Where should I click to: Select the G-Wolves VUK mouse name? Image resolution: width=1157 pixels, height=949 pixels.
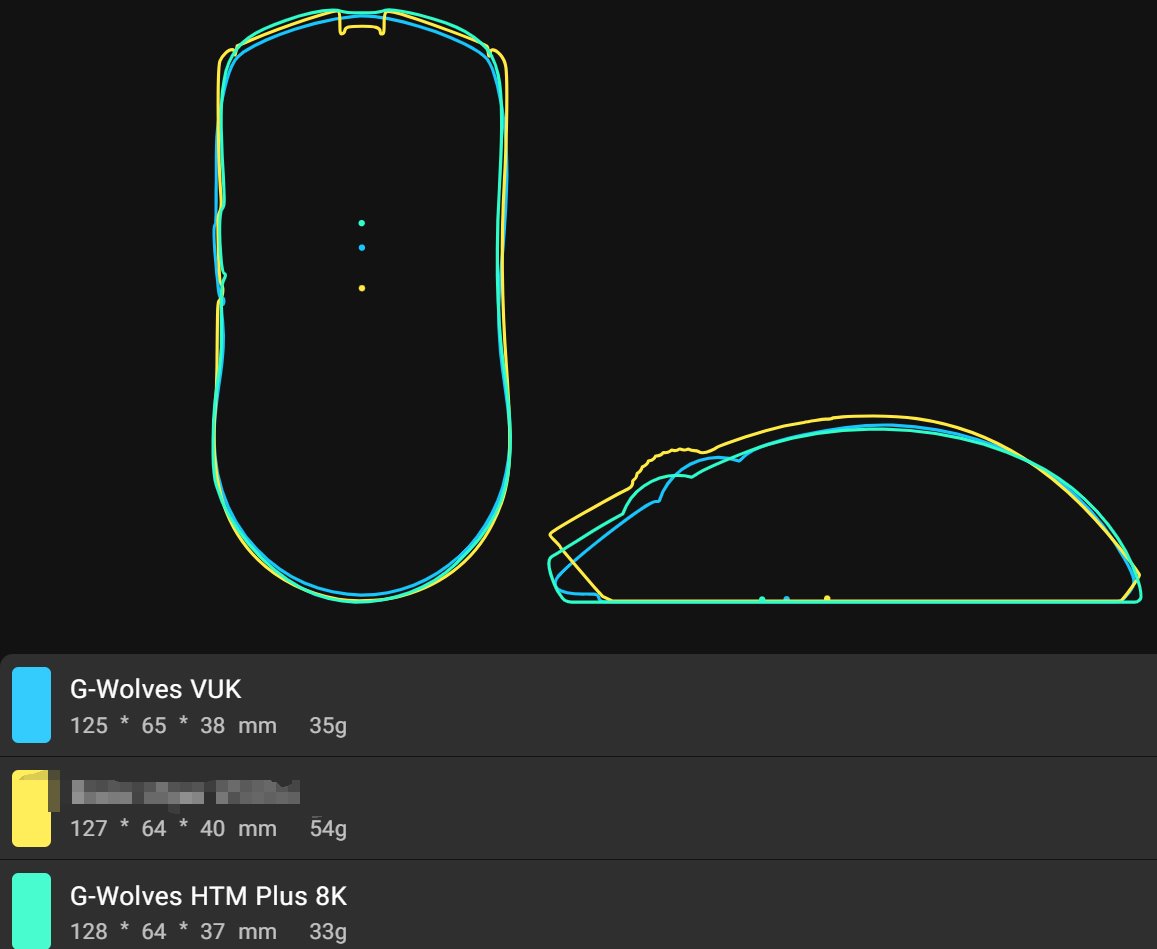[156, 689]
